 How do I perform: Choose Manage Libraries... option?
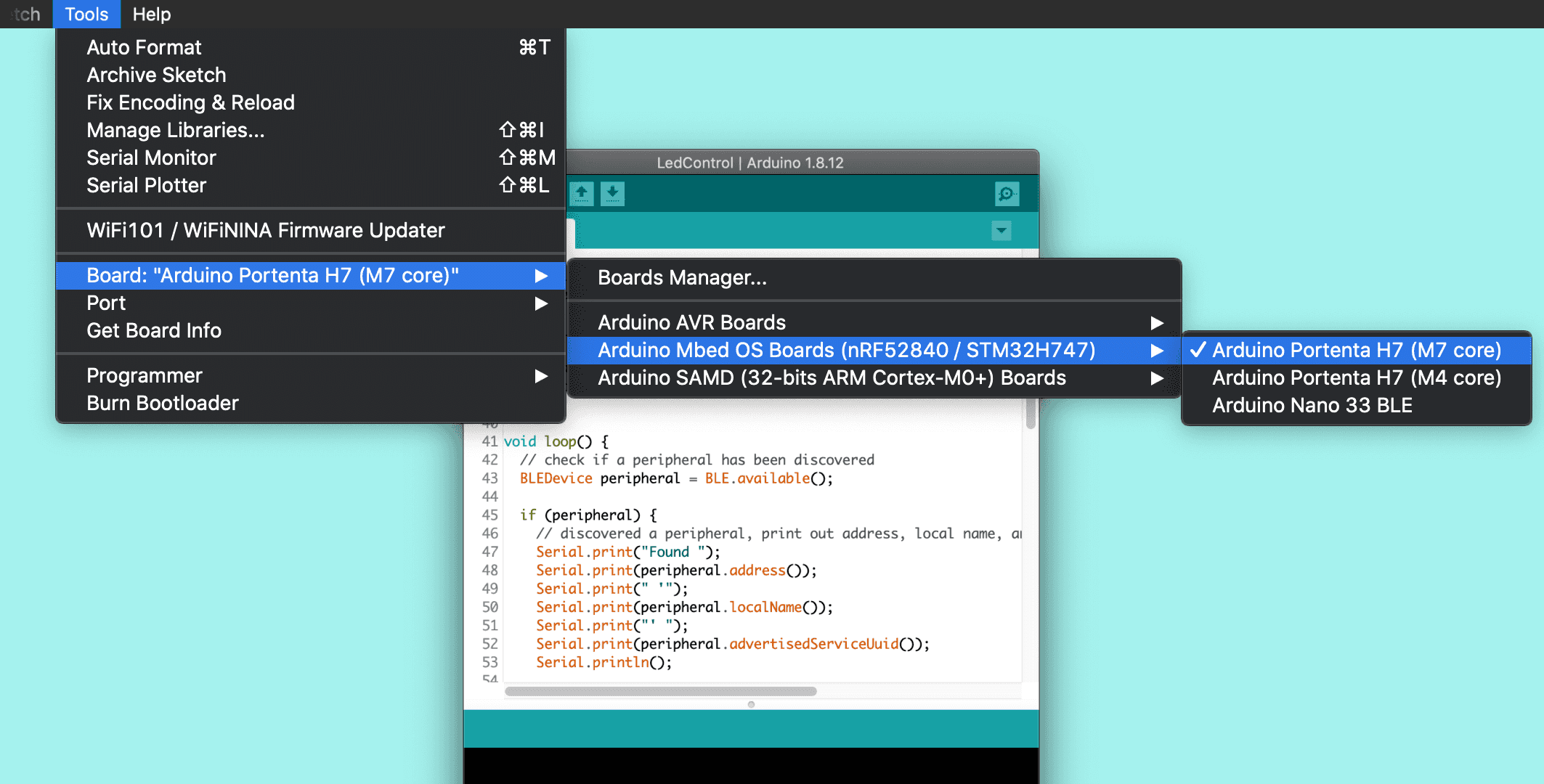click(x=175, y=130)
